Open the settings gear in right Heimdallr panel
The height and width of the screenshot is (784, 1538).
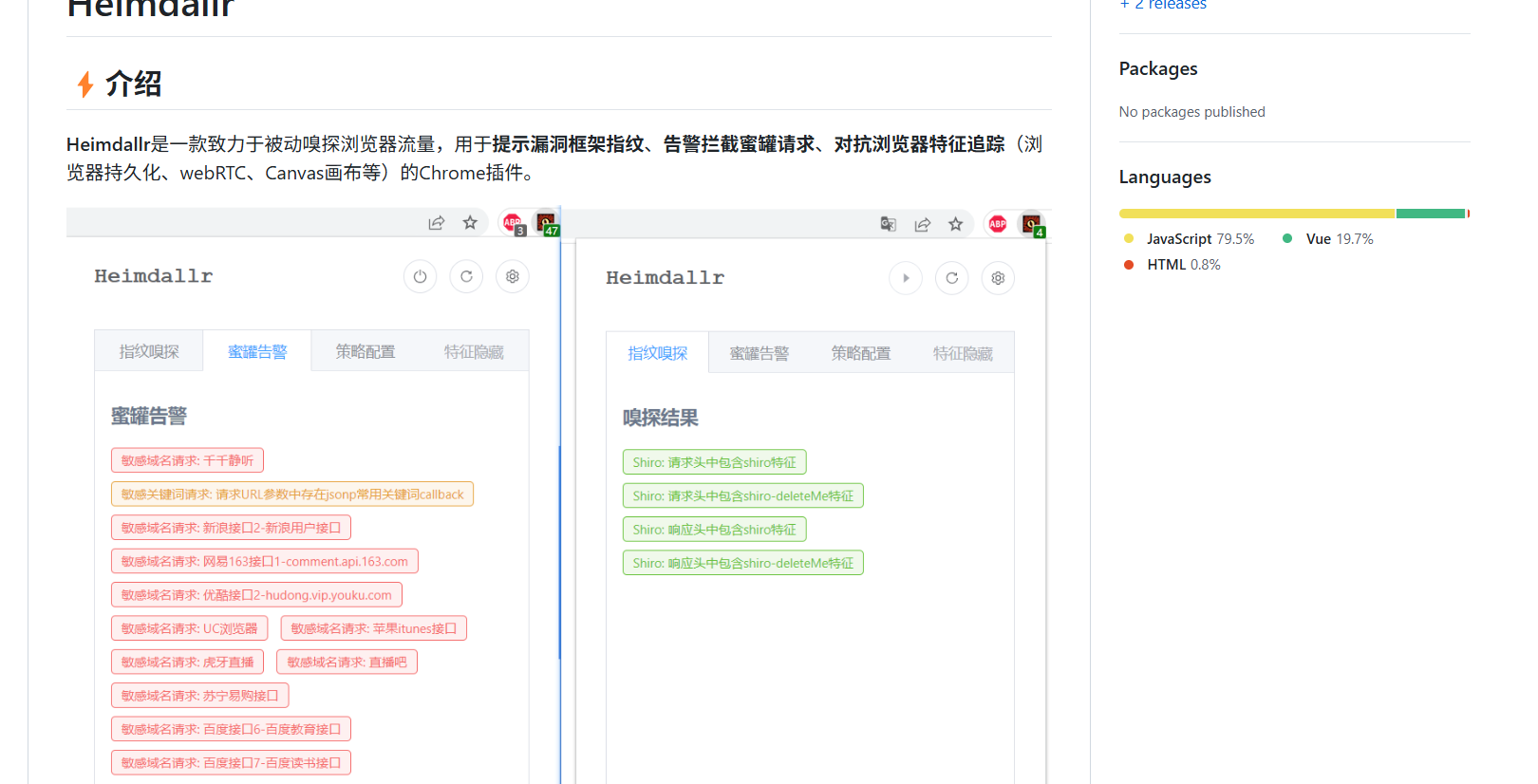998,278
